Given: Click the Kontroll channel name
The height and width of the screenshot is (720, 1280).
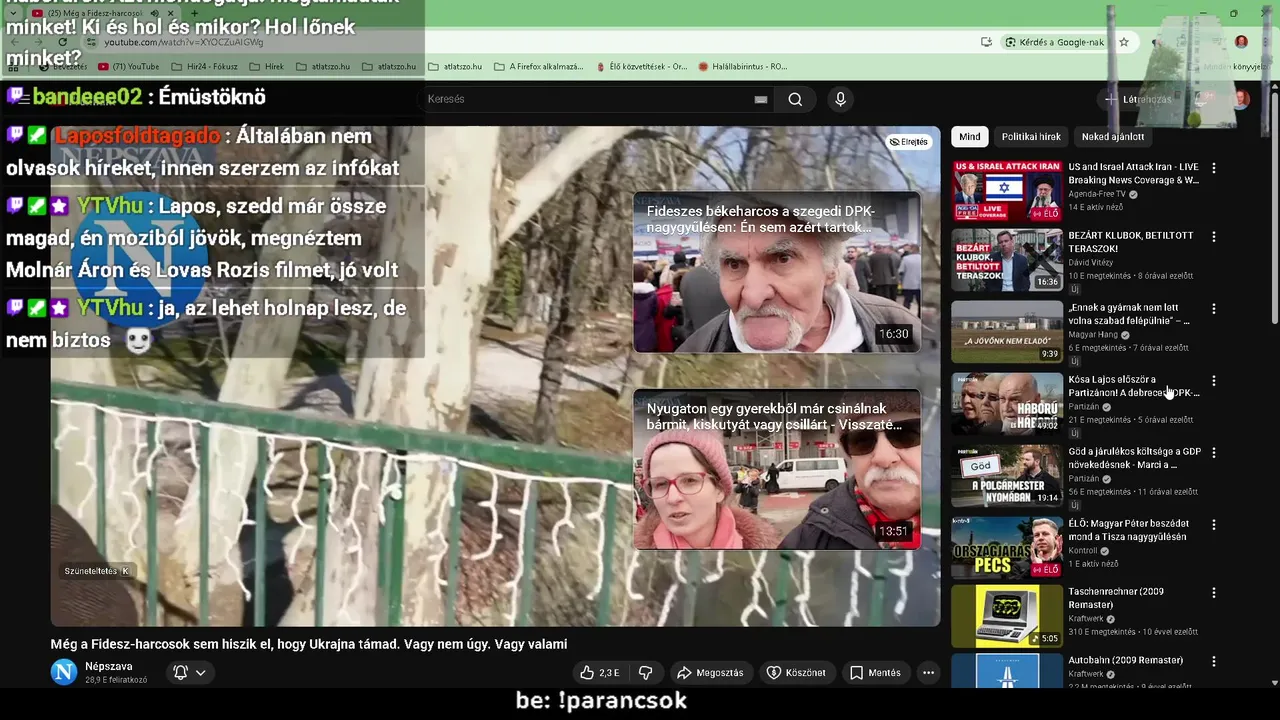Looking at the screenshot, I should (x=1083, y=551).
